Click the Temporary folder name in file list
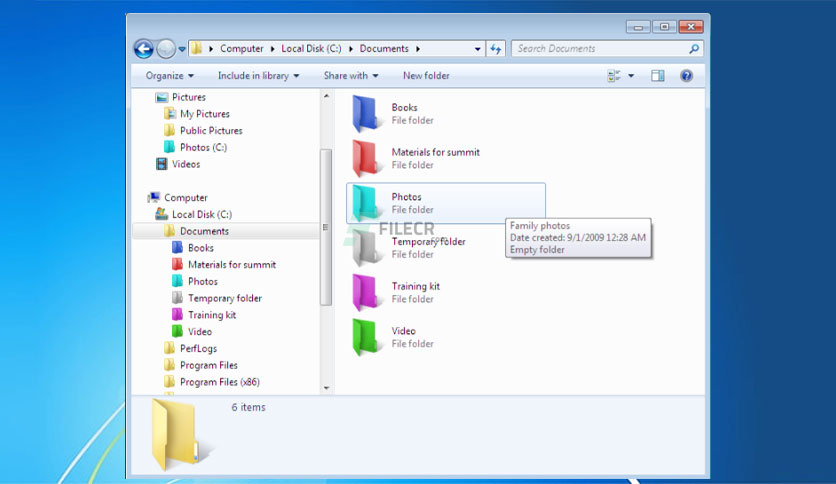This screenshot has width=836, height=484. pyautogui.click(x=428, y=241)
